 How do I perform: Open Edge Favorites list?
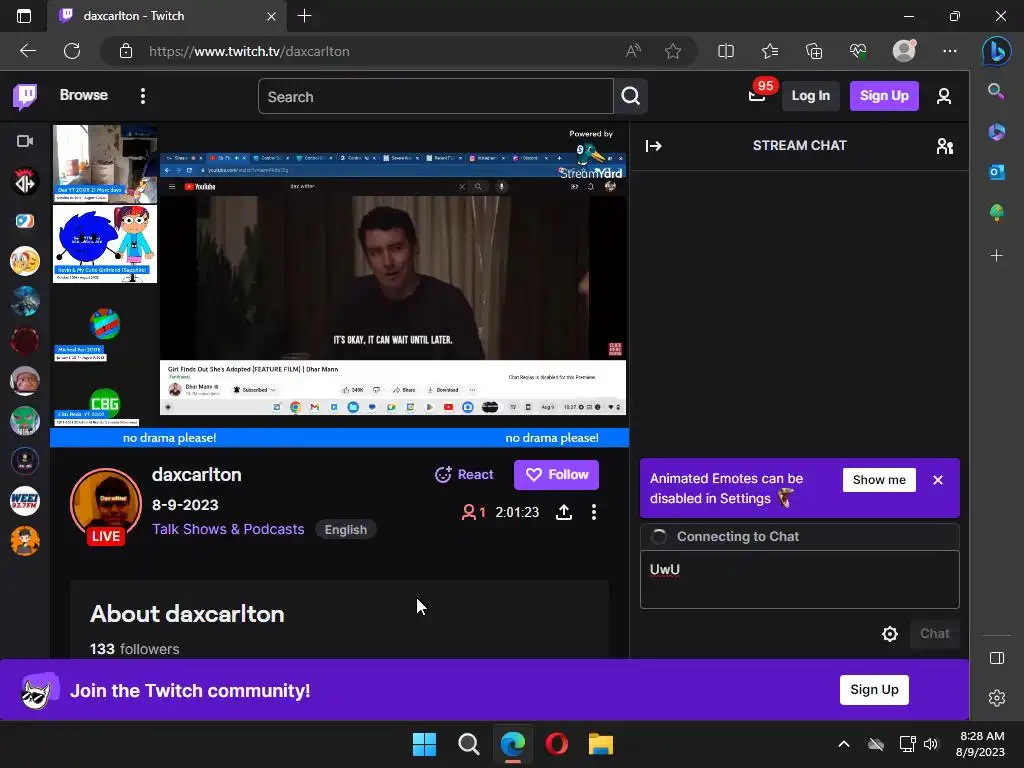point(769,51)
